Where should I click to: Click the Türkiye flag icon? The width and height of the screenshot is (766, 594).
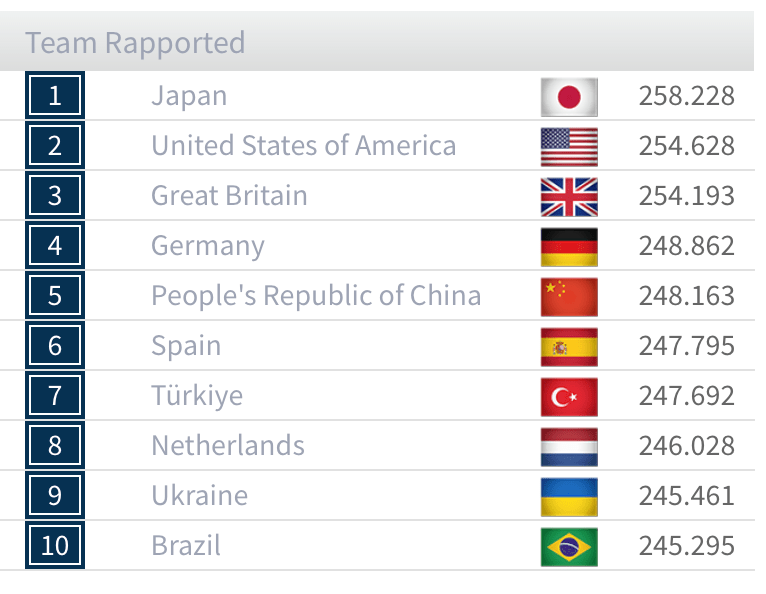click(x=569, y=396)
